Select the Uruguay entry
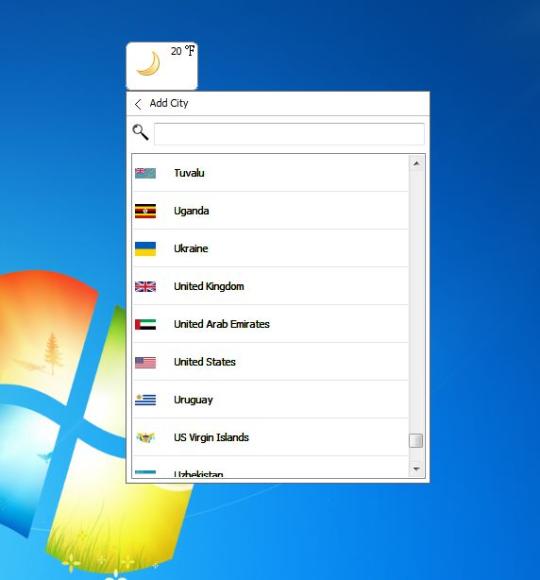This screenshot has width=540, height=580. (270, 399)
